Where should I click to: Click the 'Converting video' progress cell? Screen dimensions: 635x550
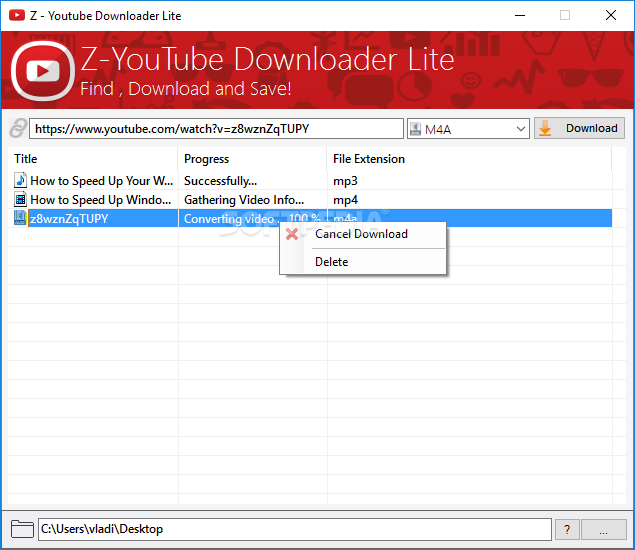pyautogui.click(x=252, y=219)
